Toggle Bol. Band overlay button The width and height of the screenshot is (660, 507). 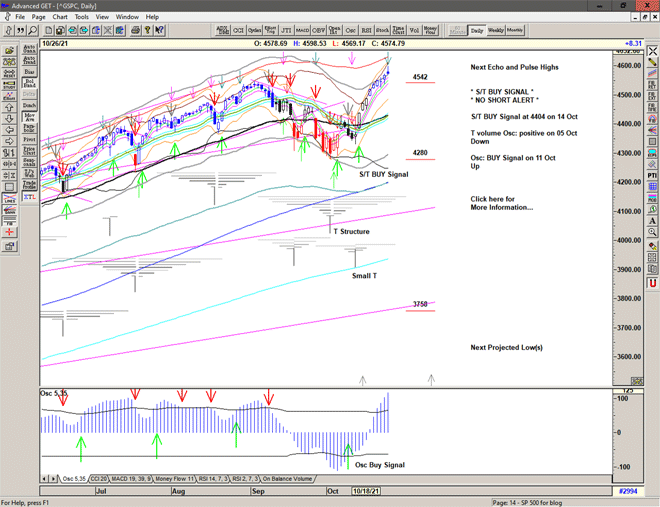(29, 84)
